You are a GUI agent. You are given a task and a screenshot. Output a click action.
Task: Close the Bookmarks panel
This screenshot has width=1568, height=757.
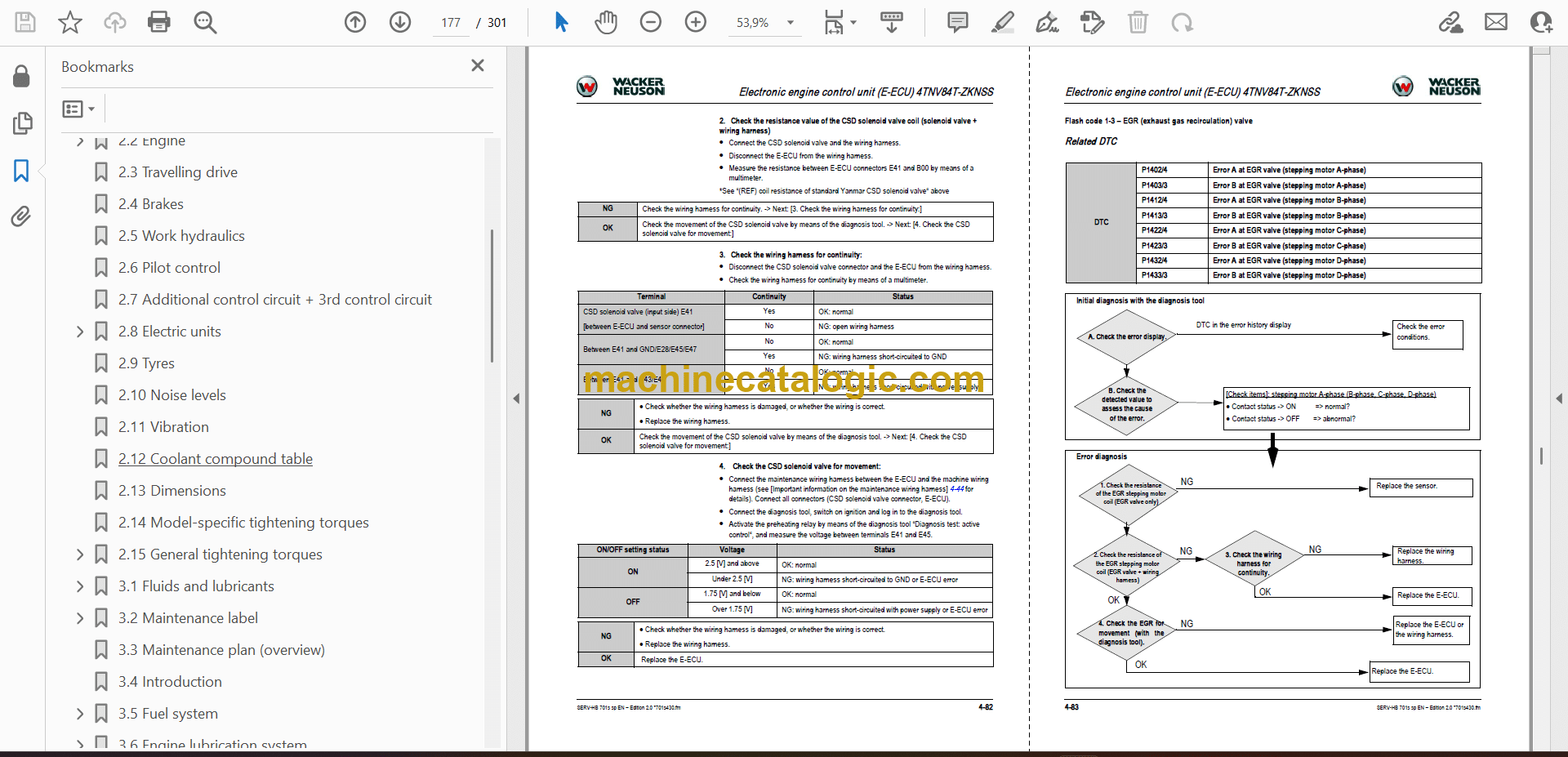(x=478, y=65)
